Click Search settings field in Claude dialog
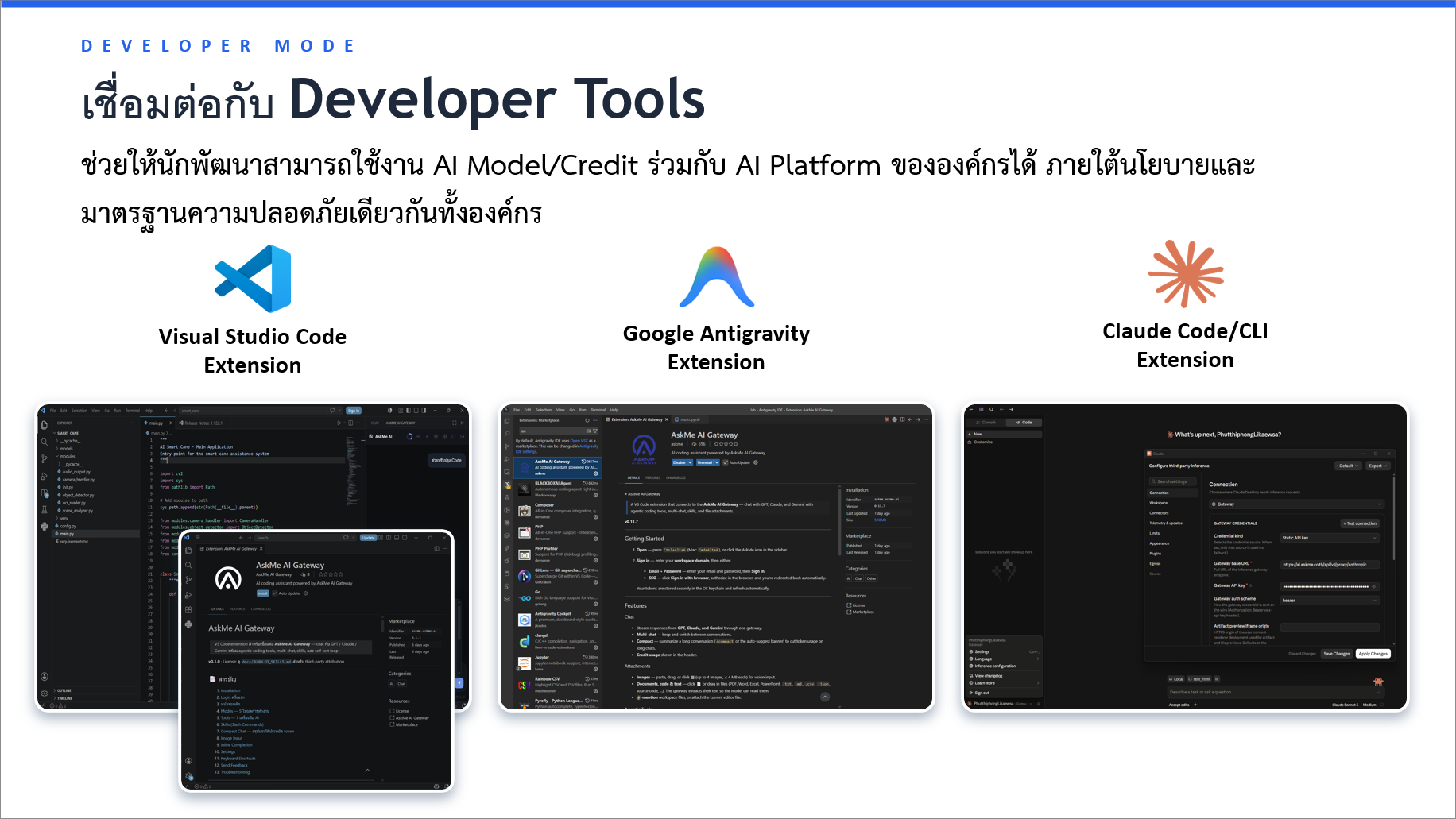The image size is (1456, 819). pos(1172,481)
